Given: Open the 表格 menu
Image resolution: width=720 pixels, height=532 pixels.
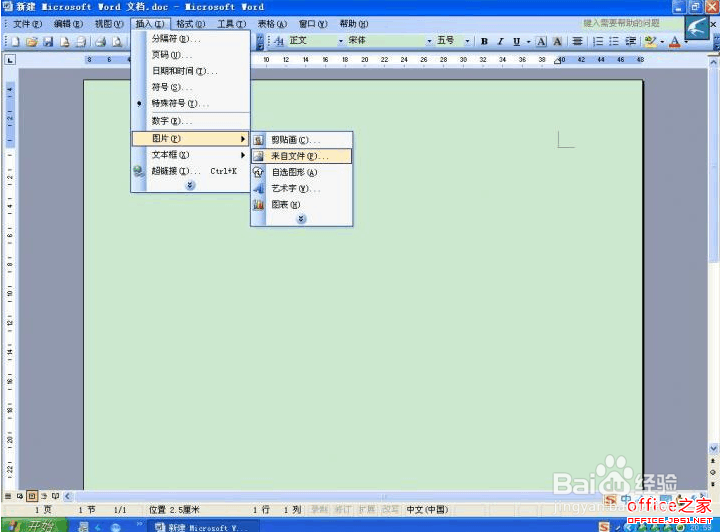Looking at the screenshot, I should click(x=272, y=24).
